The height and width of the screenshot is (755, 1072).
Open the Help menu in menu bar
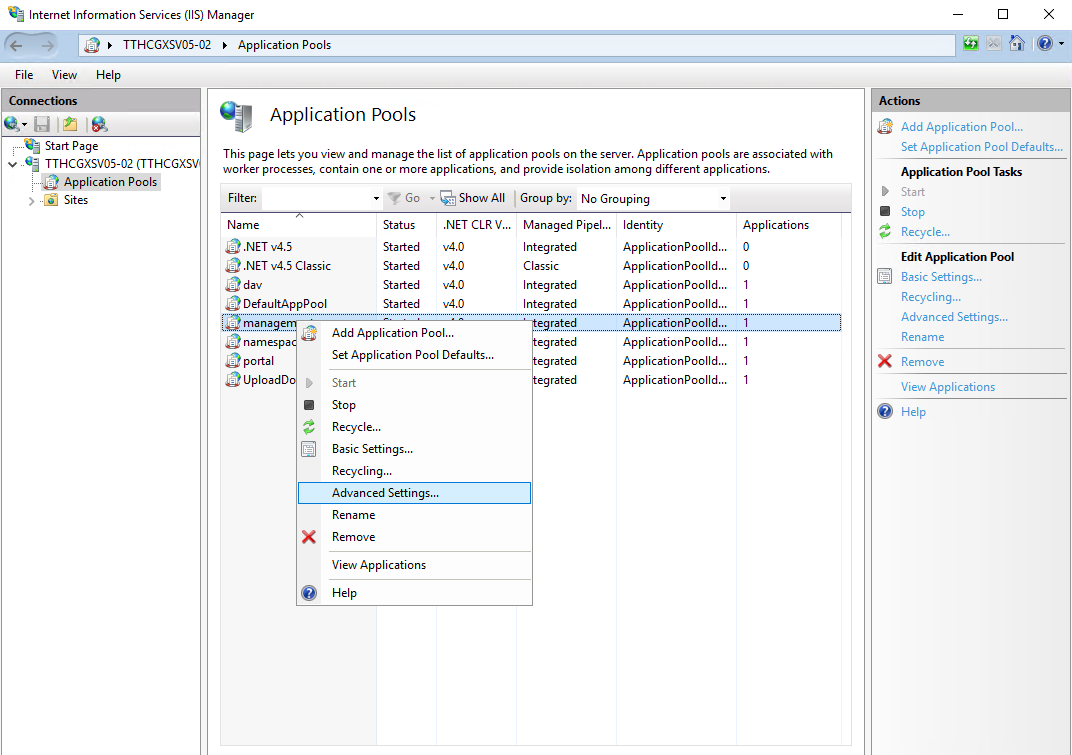click(x=108, y=75)
